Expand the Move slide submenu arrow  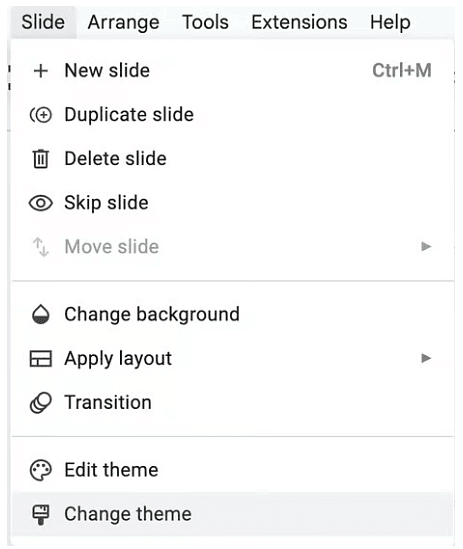click(426, 246)
